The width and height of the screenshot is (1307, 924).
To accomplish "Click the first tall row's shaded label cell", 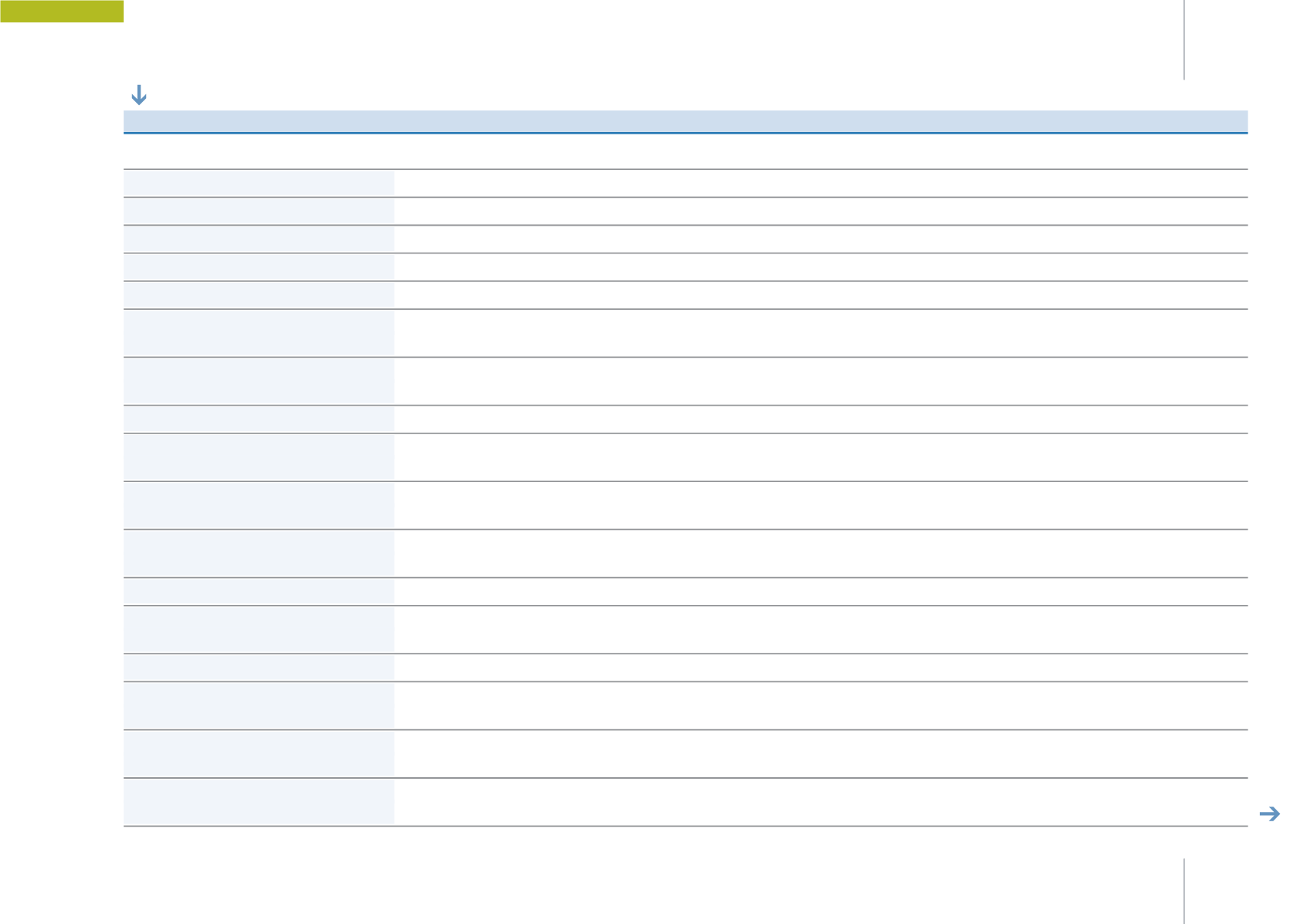I will point(259,332).
